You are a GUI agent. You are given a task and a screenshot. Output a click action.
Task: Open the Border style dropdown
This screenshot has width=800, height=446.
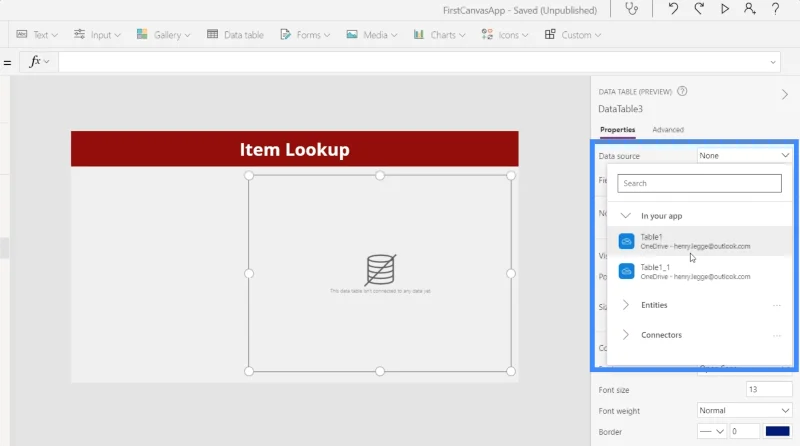pyautogui.click(x=712, y=431)
